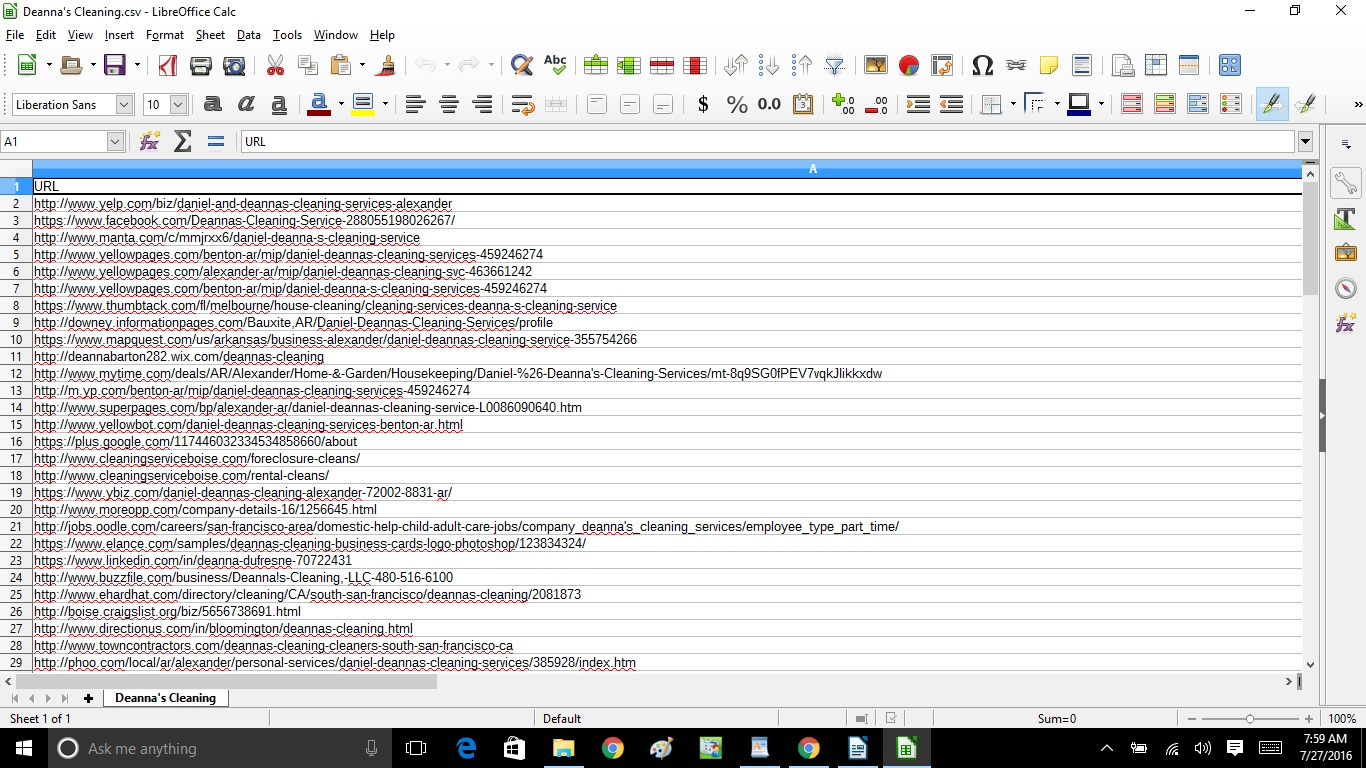Select the Deanna's Cleaning sheet tab
Image resolution: width=1366 pixels, height=768 pixels.
[x=165, y=698]
